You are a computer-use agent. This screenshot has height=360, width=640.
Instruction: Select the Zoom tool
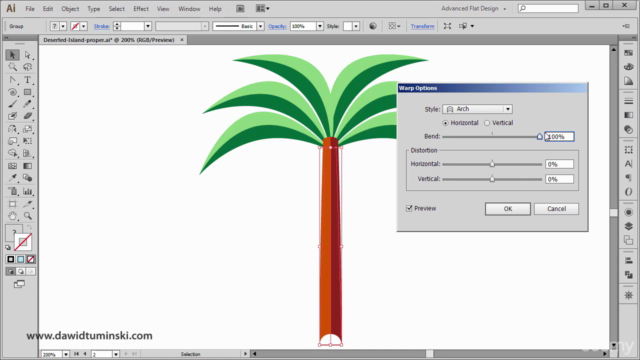coord(27,216)
